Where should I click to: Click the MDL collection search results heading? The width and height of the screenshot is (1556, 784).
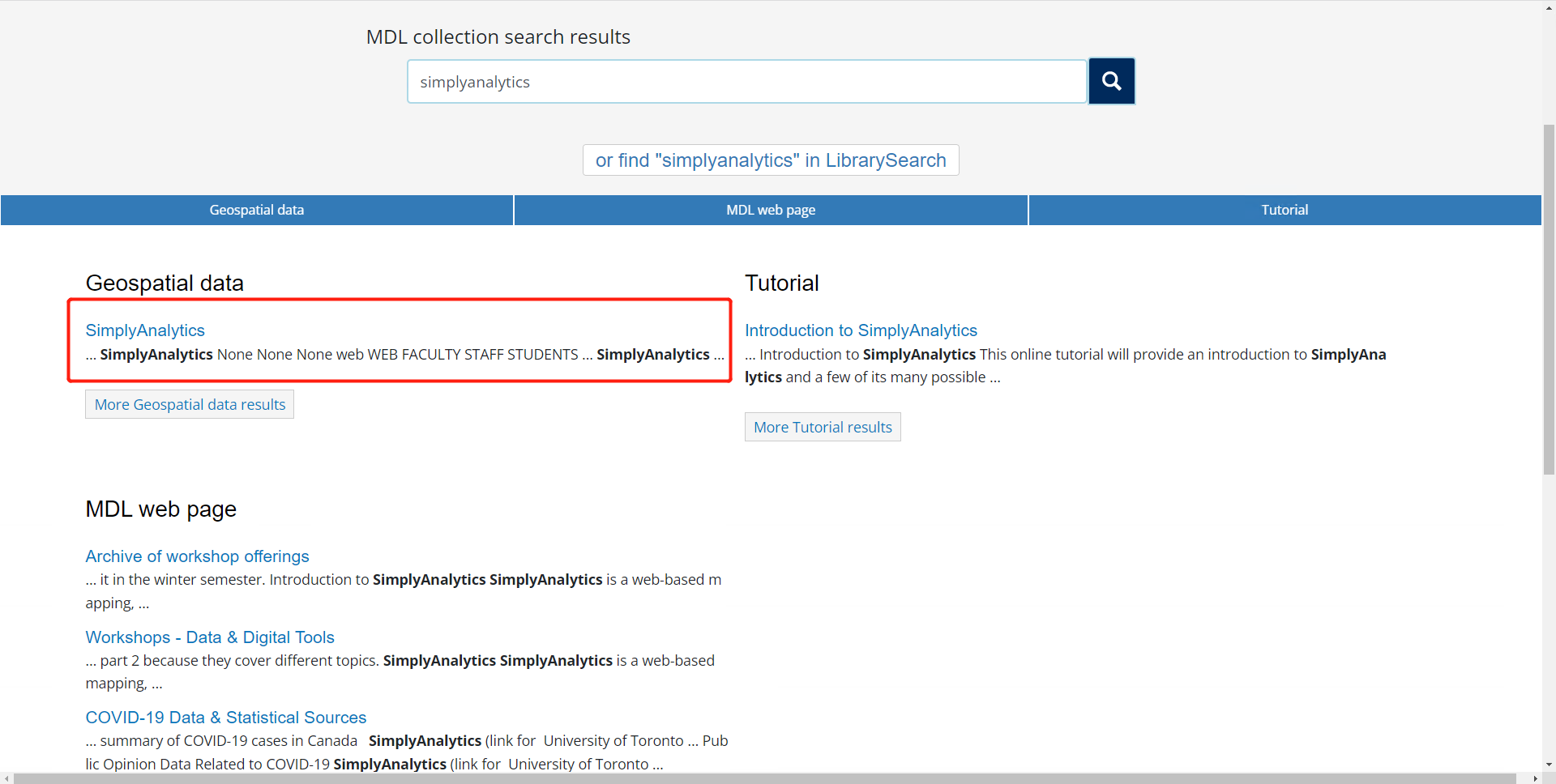click(x=498, y=36)
